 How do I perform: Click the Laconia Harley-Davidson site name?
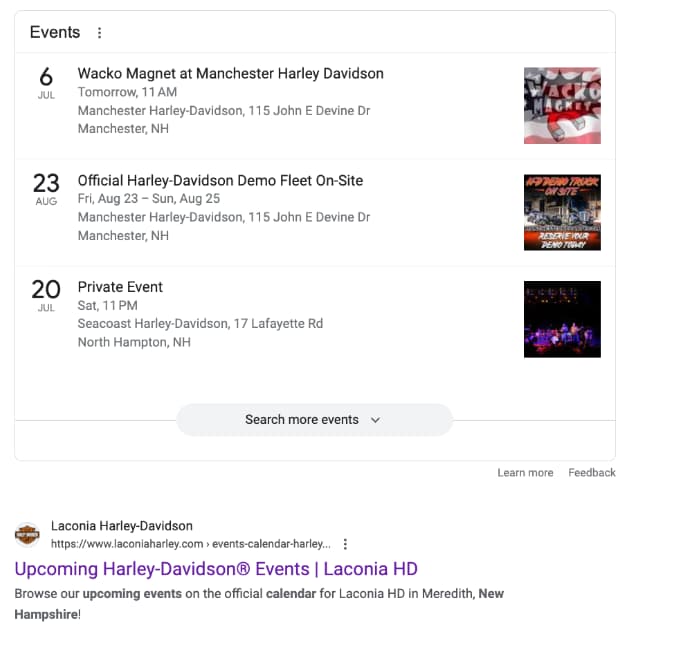pos(122,526)
